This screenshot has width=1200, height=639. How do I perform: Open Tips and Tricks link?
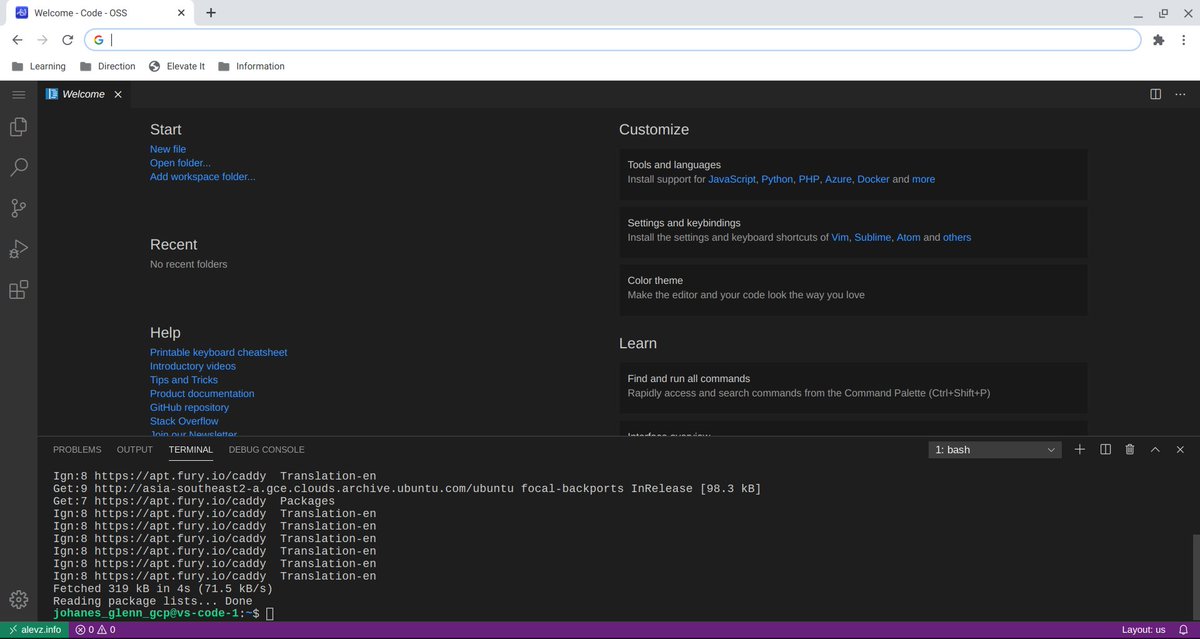(x=184, y=380)
